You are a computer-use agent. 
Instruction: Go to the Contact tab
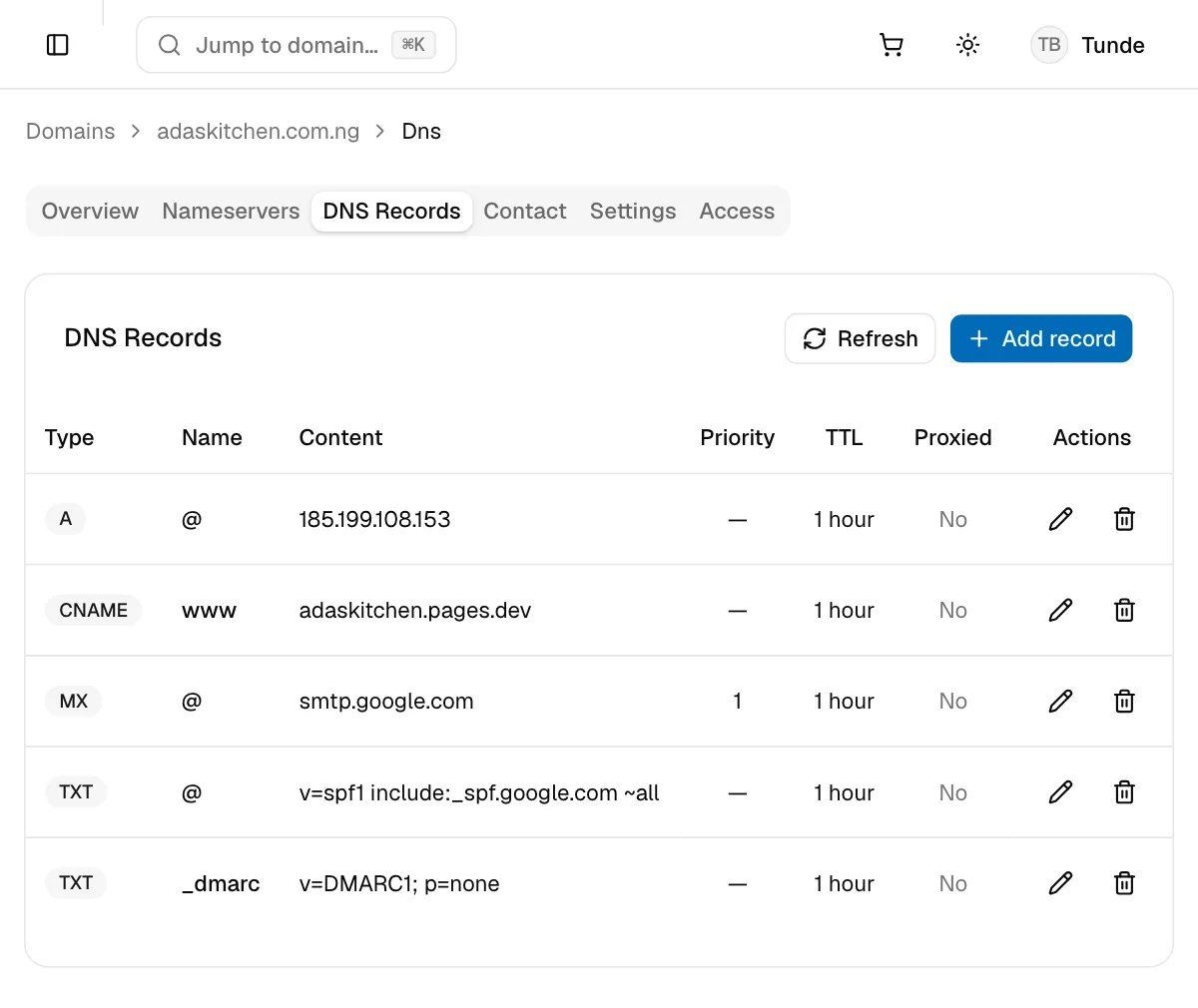pyautogui.click(x=525, y=211)
